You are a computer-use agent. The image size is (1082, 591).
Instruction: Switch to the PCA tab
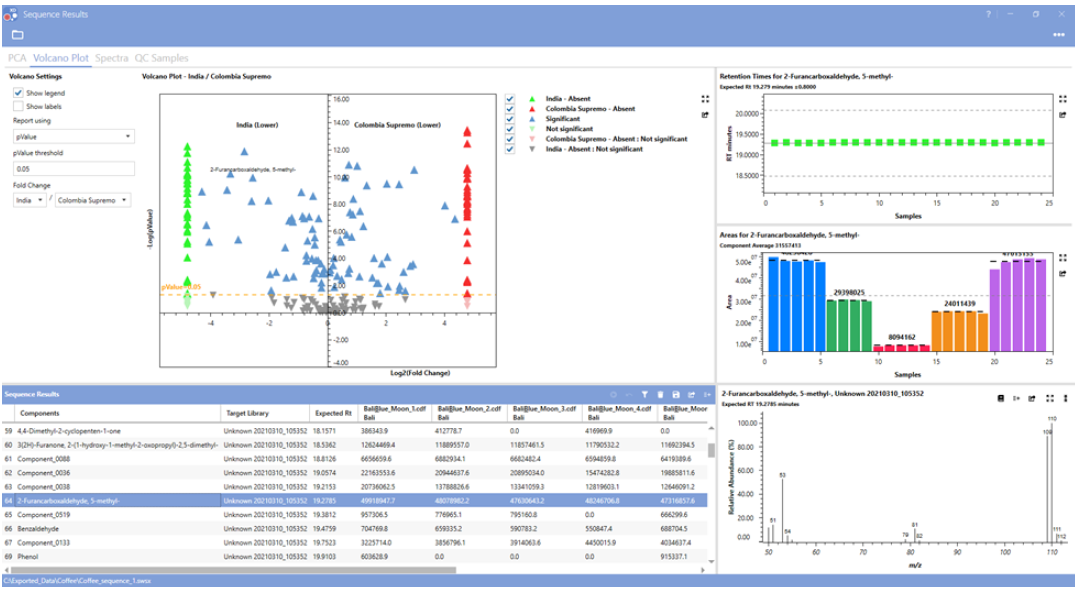[17, 58]
